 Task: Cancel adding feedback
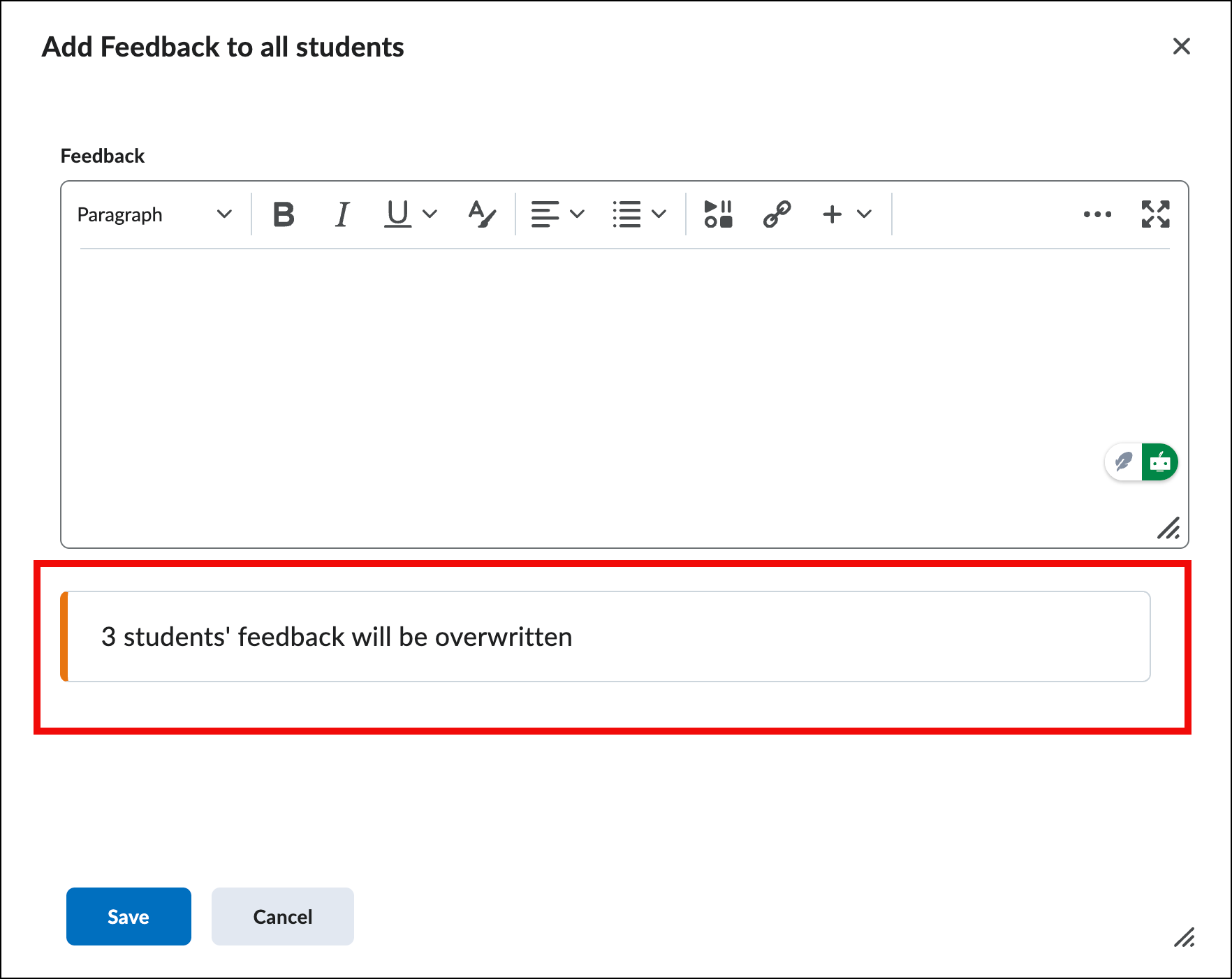282,916
